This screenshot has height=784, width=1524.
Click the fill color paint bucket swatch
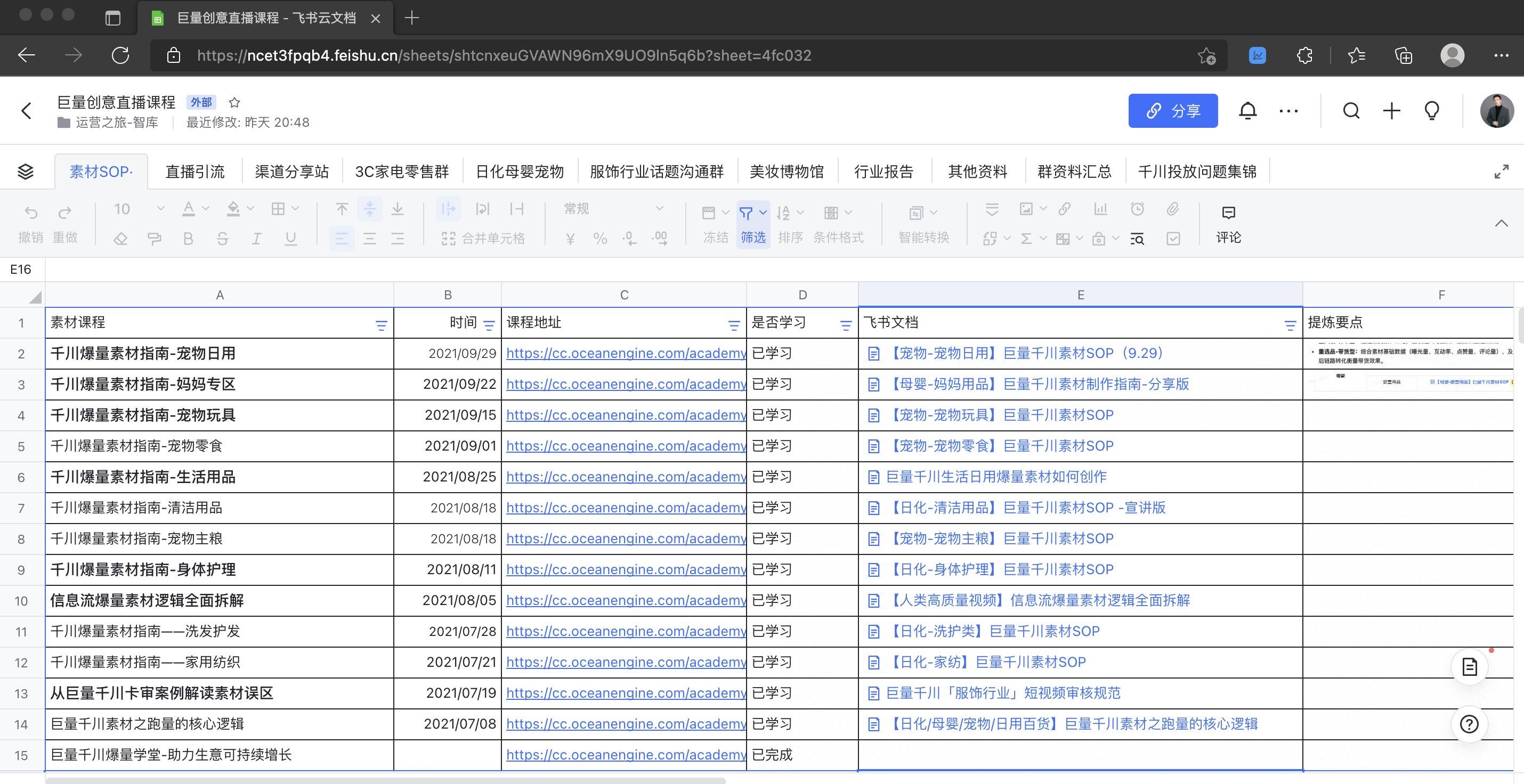(233, 209)
